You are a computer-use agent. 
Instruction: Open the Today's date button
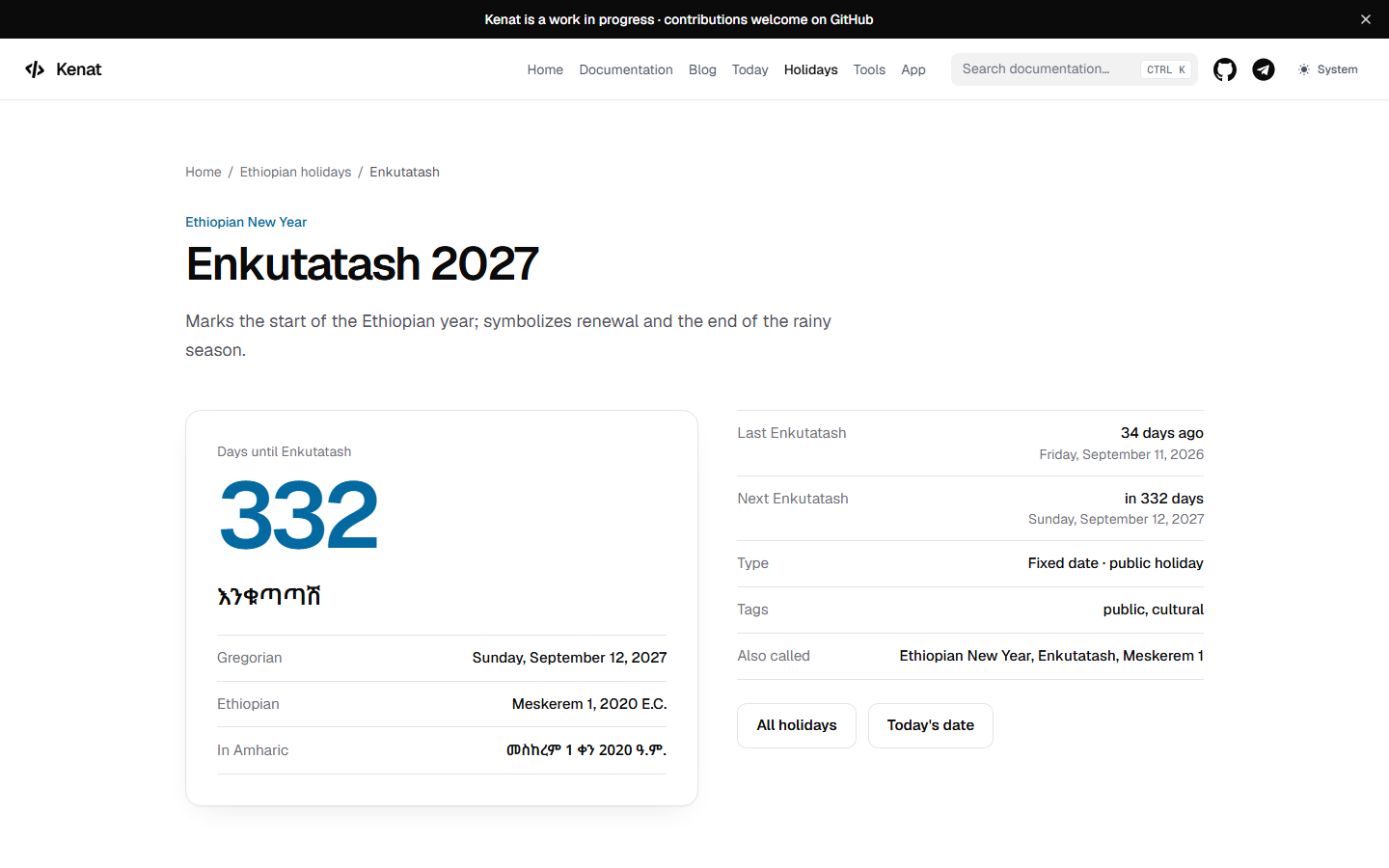[931, 725]
